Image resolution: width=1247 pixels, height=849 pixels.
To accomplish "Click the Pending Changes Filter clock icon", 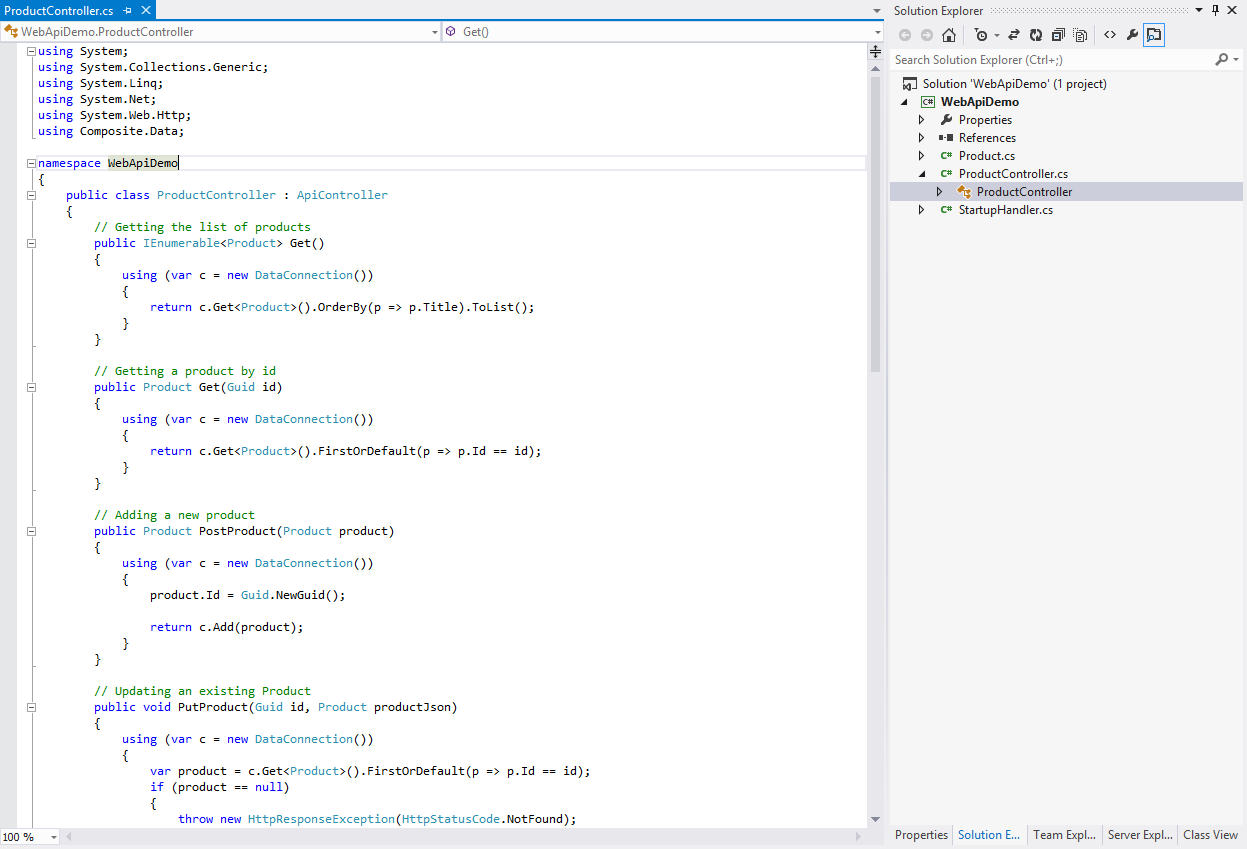I will coord(981,35).
